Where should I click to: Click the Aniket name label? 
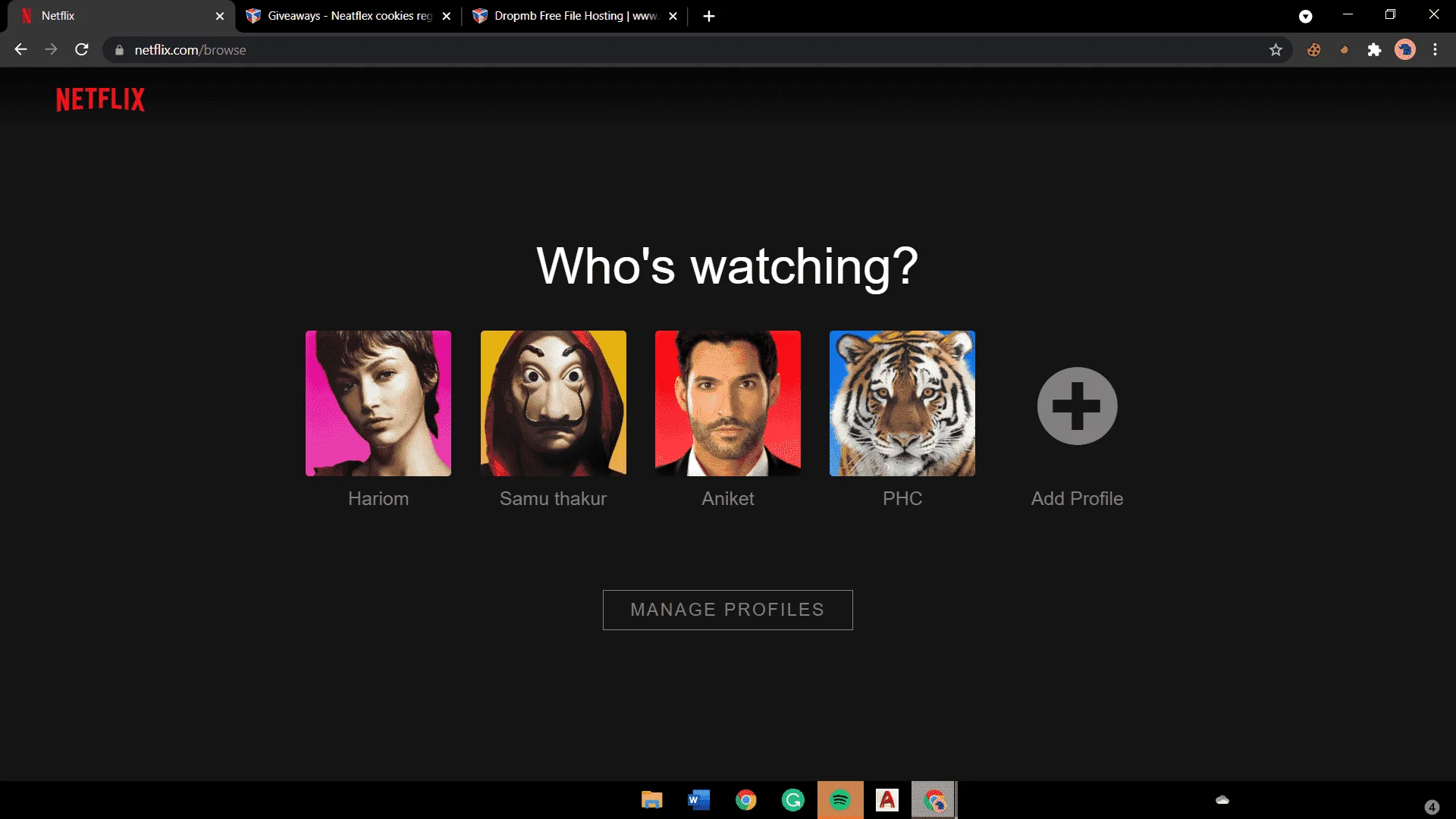728,499
